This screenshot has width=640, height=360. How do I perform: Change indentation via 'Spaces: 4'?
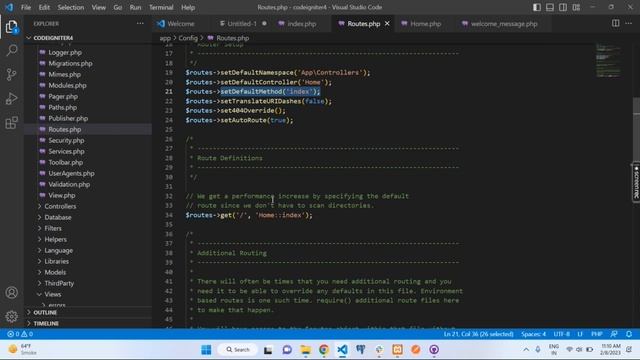[x=533, y=334]
